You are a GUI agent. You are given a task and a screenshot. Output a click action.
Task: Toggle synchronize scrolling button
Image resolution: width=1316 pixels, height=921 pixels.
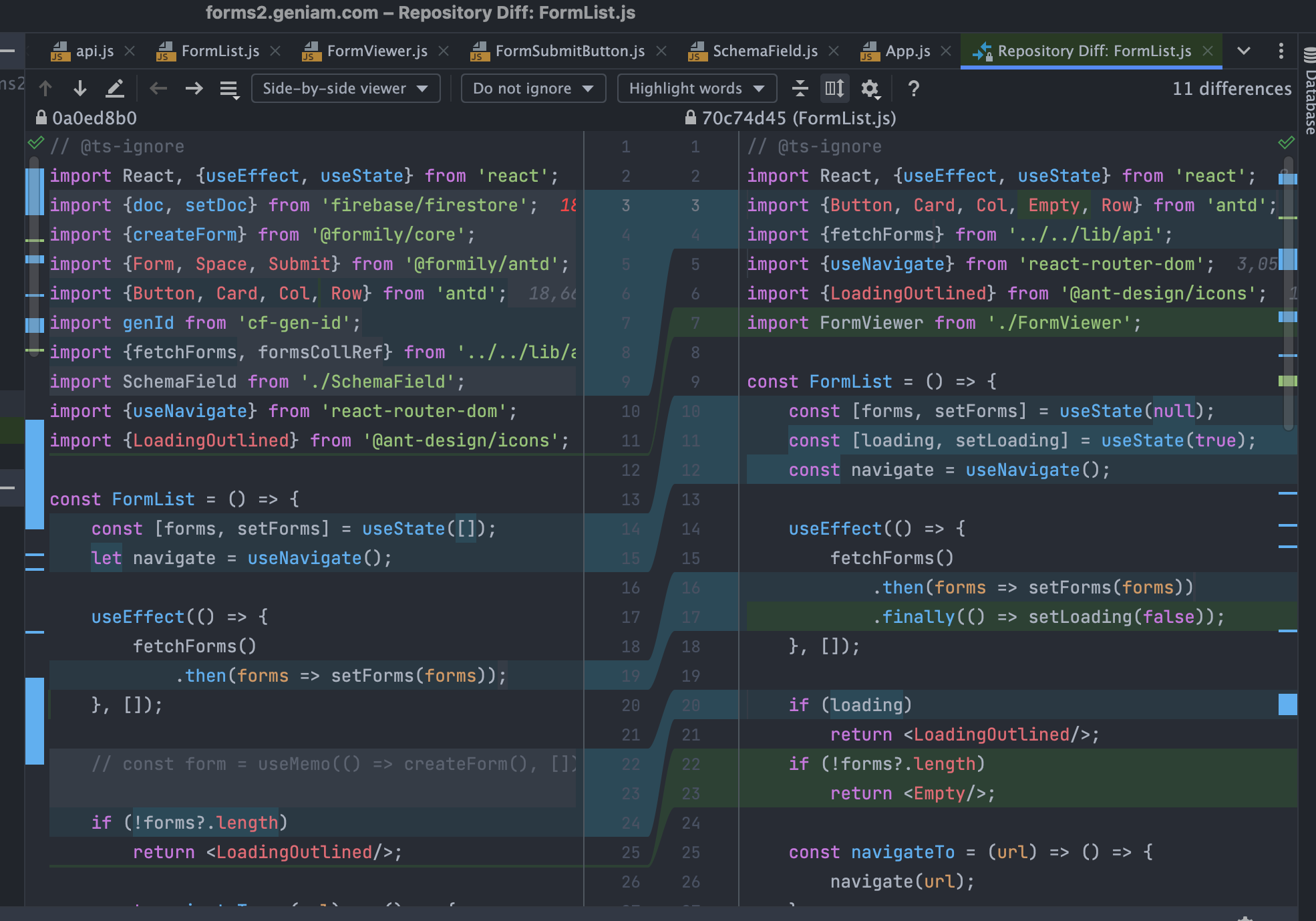point(834,88)
